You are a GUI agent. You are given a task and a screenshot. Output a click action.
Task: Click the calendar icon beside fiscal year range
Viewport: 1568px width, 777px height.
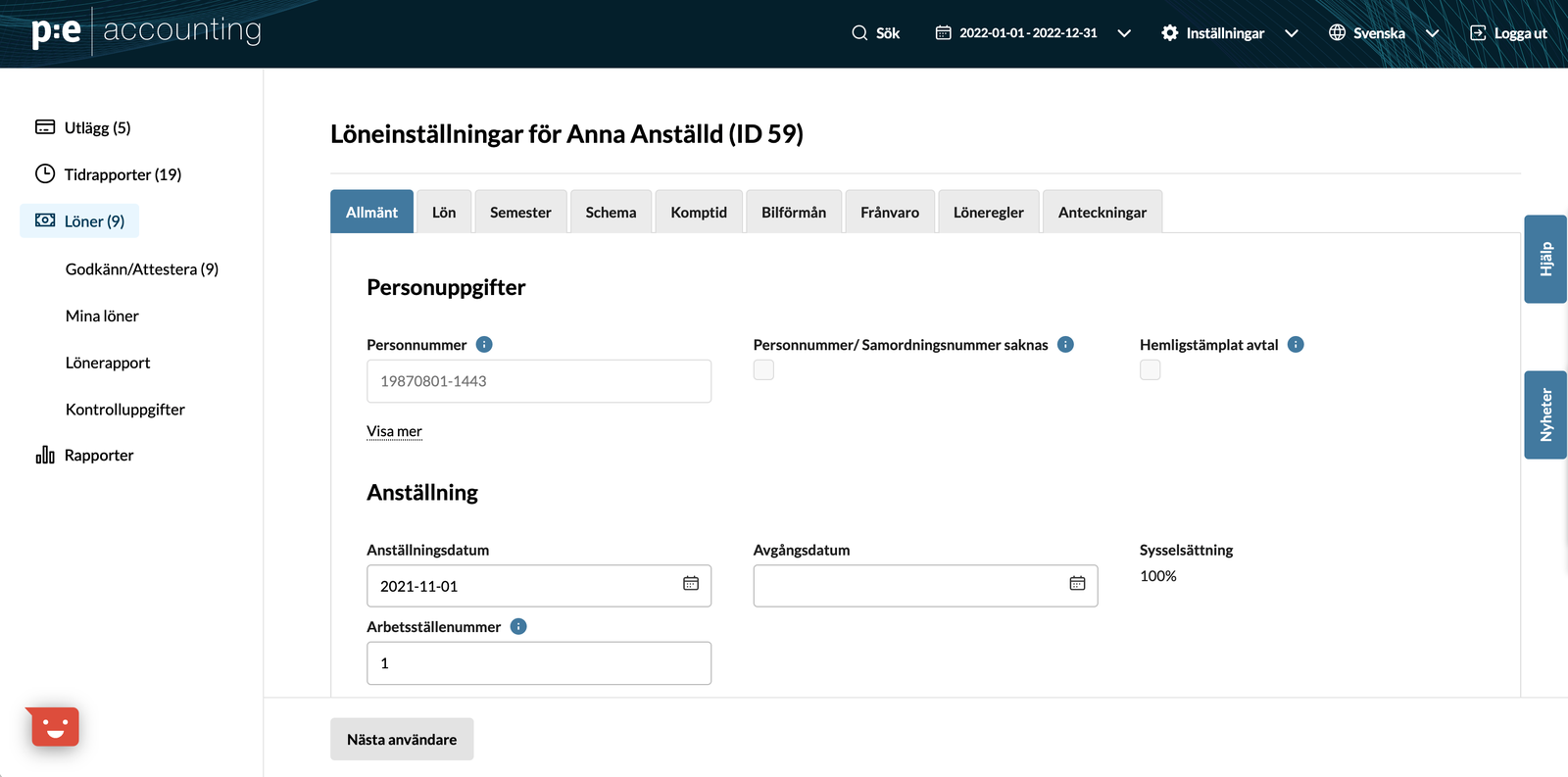point(943,33)
